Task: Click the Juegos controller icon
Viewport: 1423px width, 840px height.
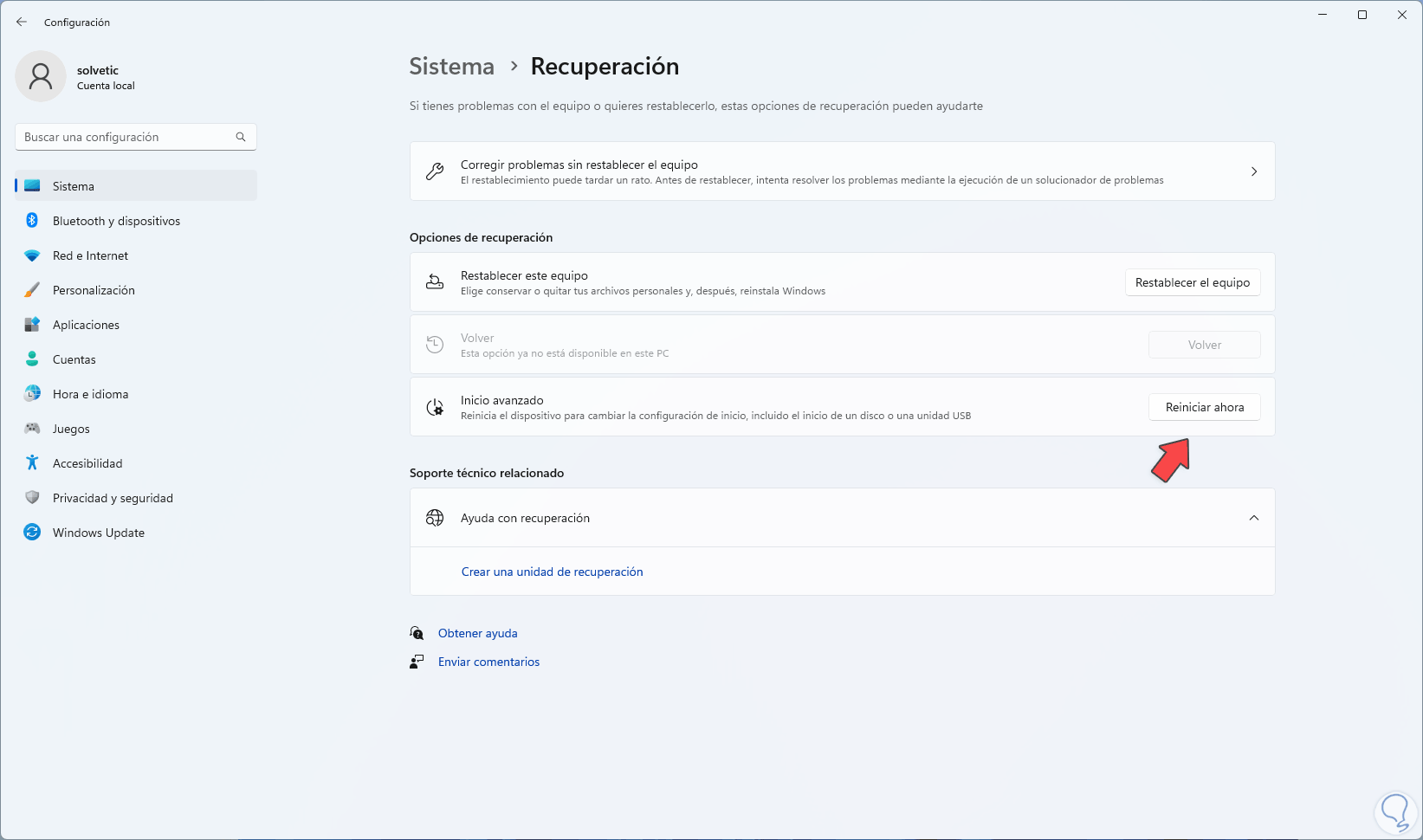Action: (32, 429)
